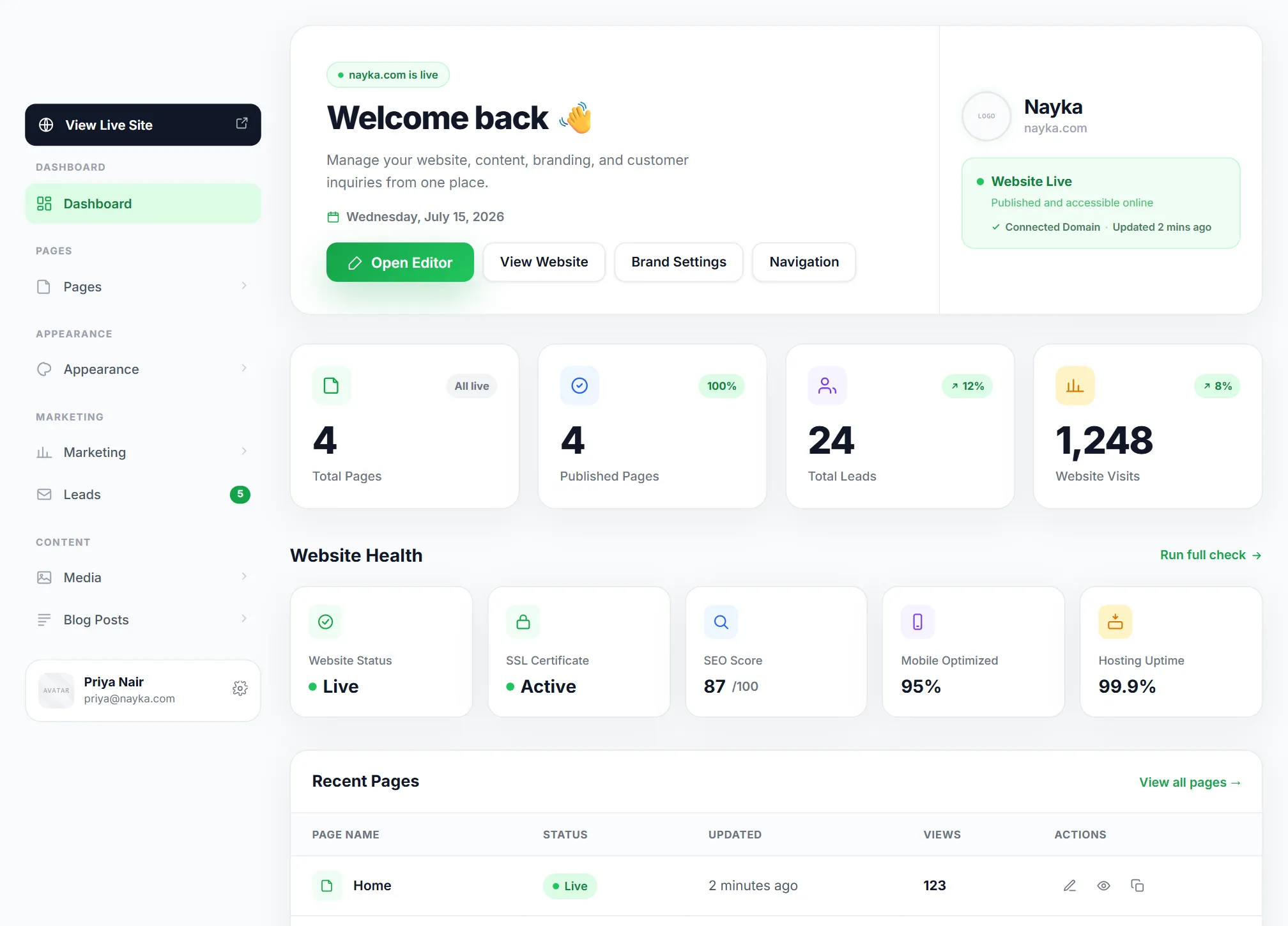The image size is (1288, 926).
Task: Click the calendar icon beside the date
Action: click(333, 217)
